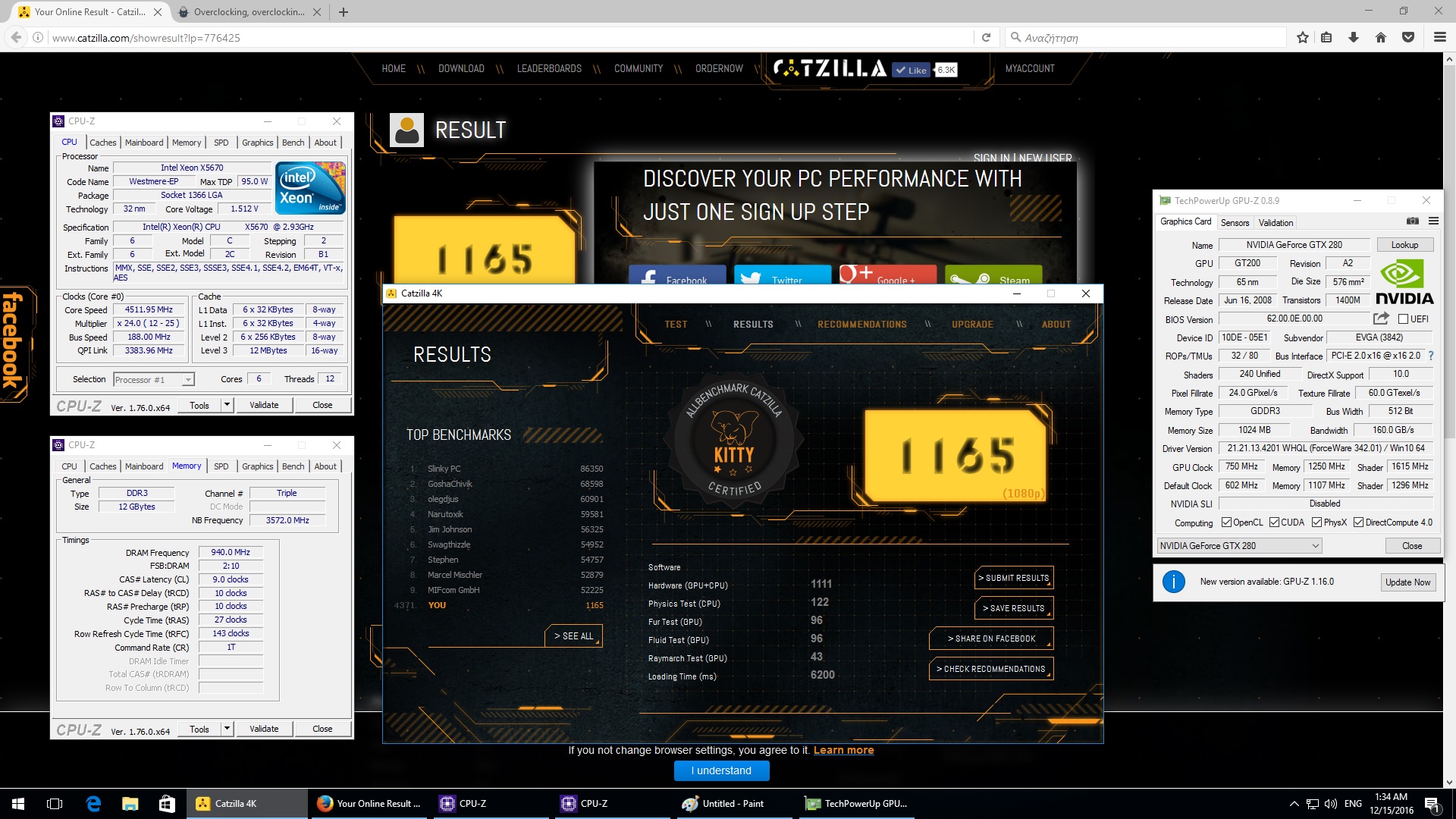
Task: Toggle the CUDA checkbox in GPU-Z
Action: pos(1274,522)
